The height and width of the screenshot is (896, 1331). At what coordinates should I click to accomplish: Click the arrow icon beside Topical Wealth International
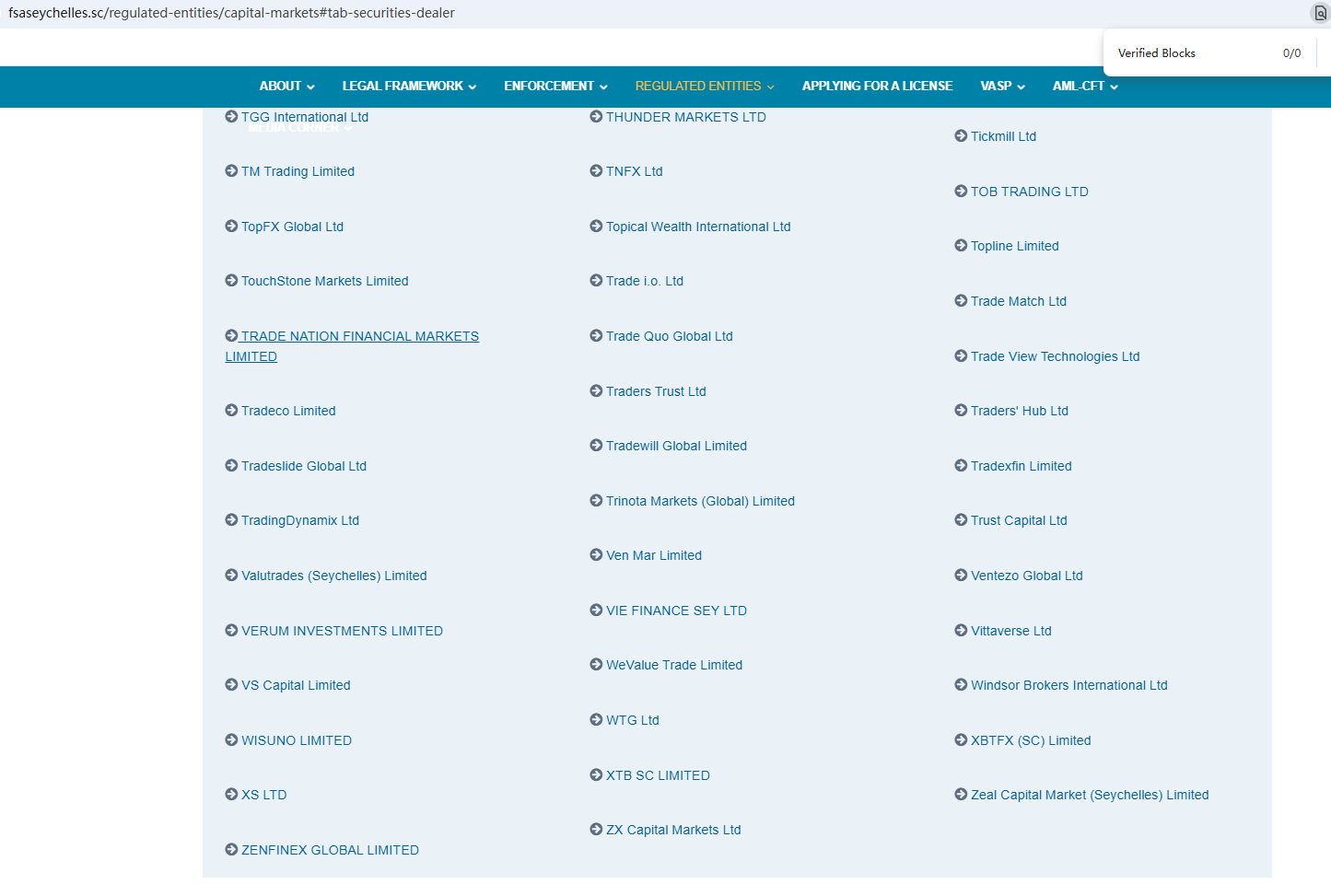(596, 226)
